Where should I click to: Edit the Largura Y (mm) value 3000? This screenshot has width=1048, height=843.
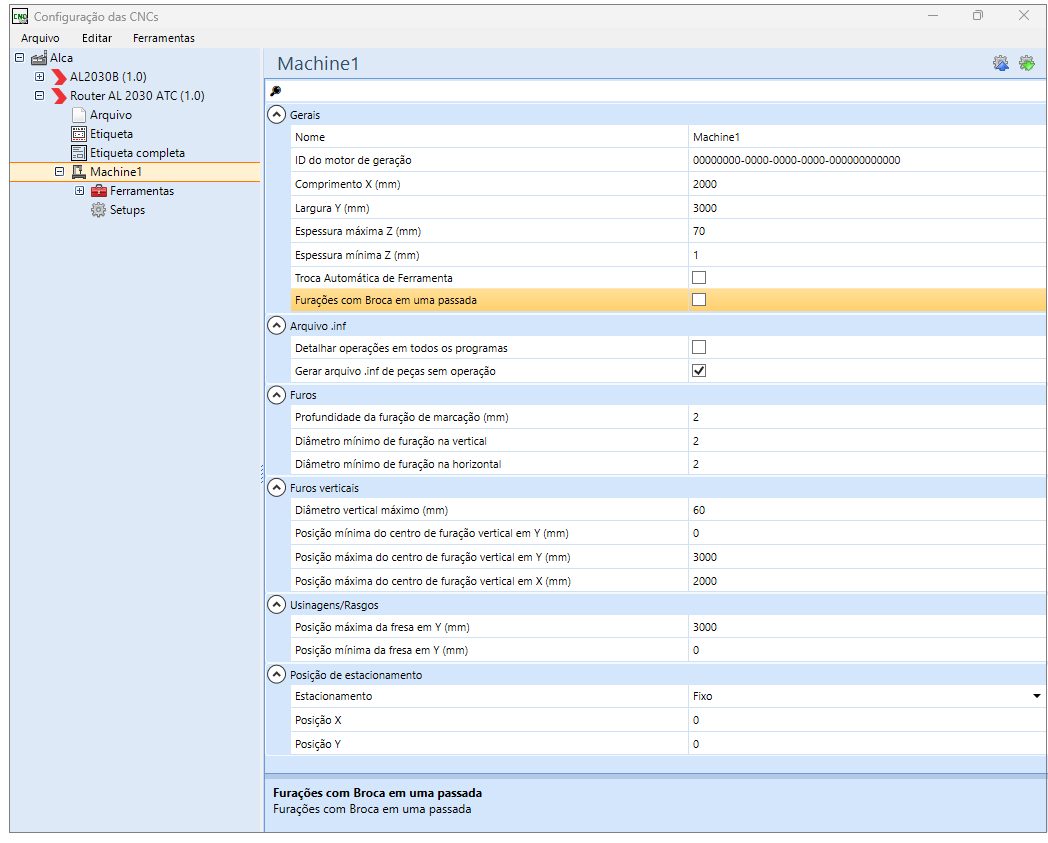[866, 208]
